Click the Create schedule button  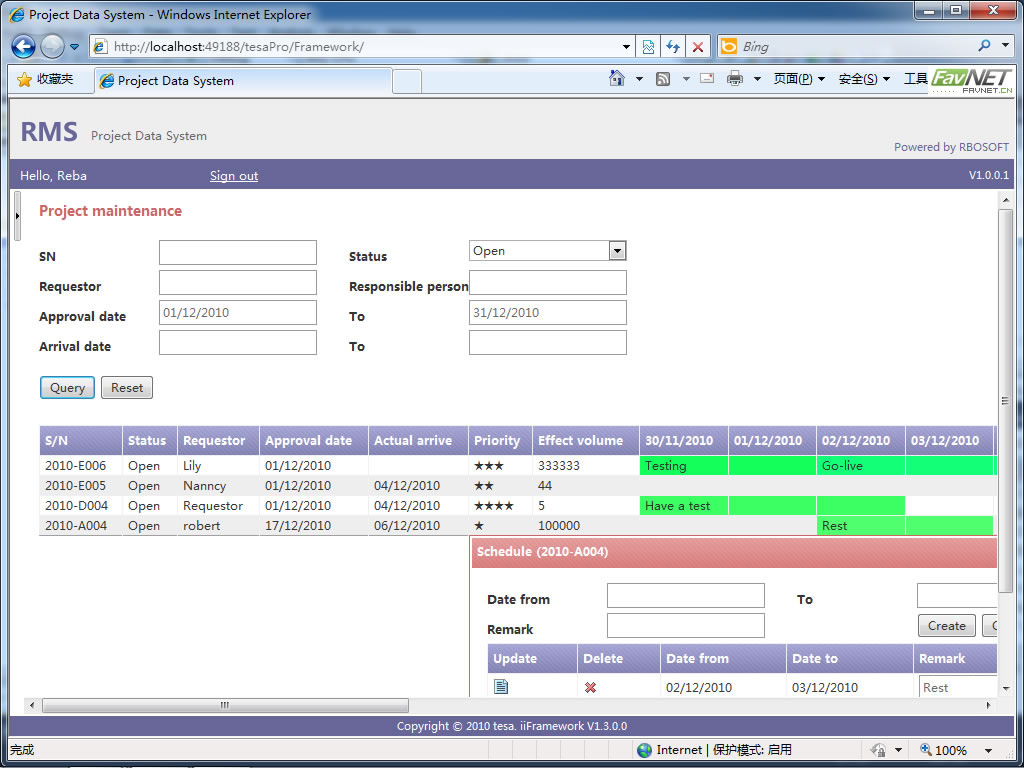[946, 626]
